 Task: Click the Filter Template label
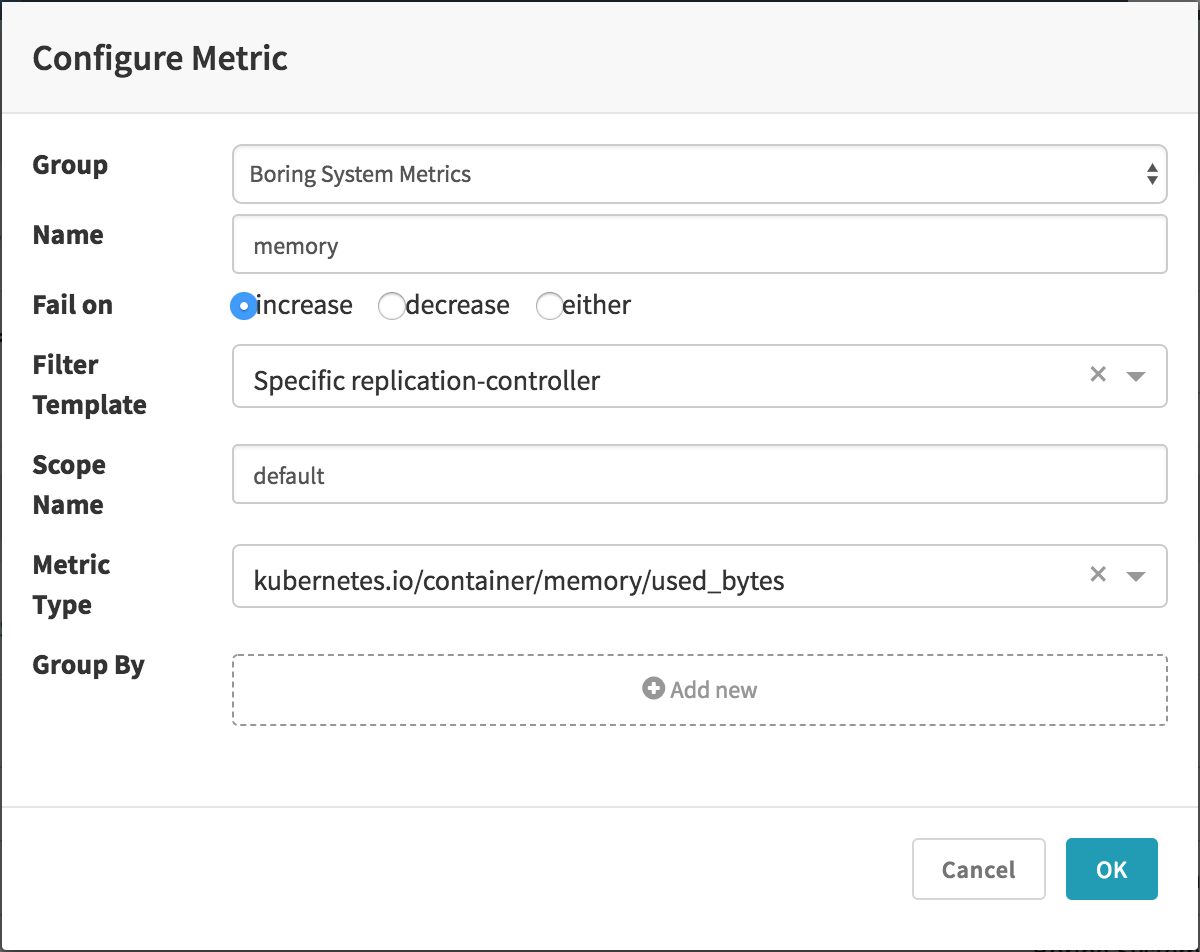[x=90, y=385]
